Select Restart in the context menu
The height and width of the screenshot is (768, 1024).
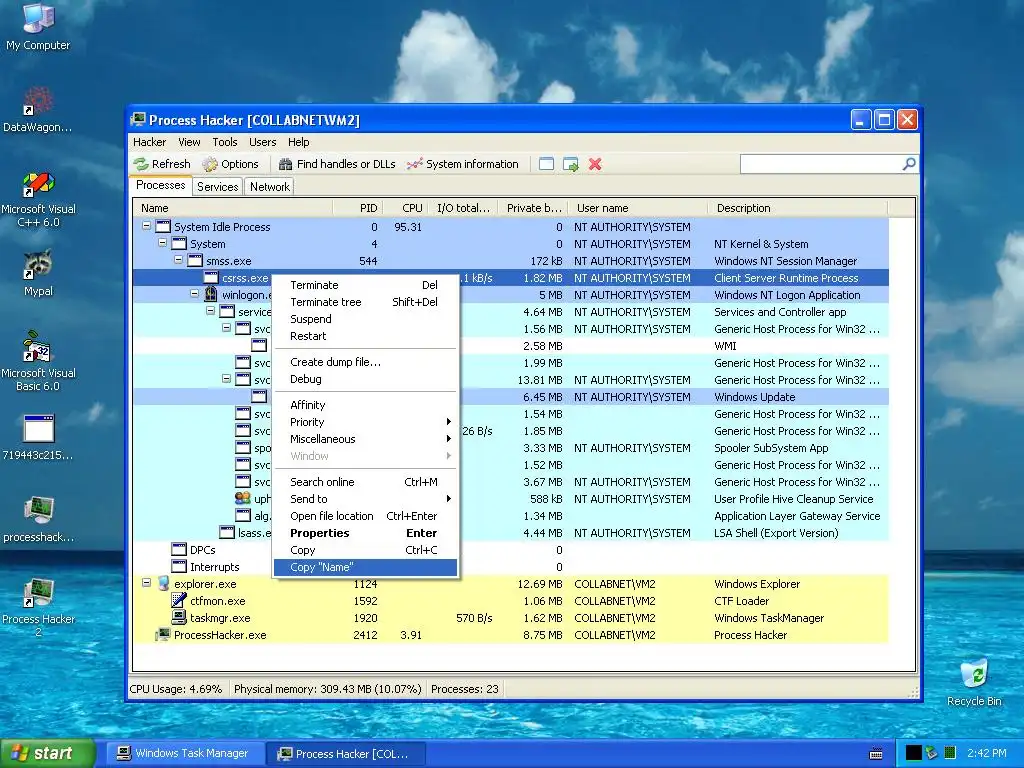[x=365, y=336]
